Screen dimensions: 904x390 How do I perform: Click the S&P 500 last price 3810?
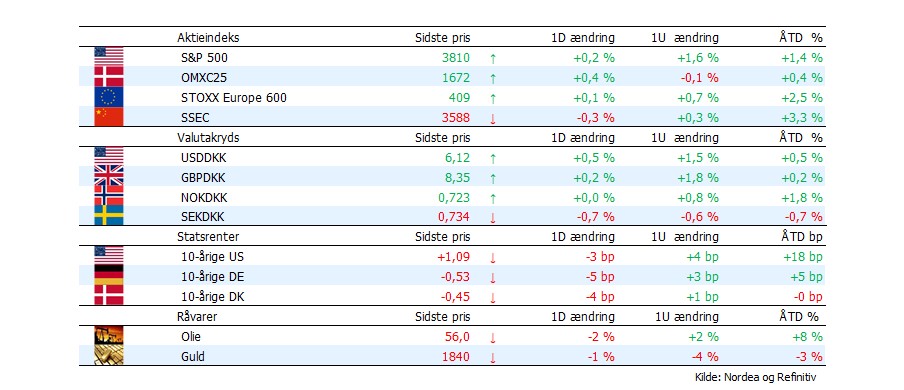pyautogui.click(x=457, y=58)
